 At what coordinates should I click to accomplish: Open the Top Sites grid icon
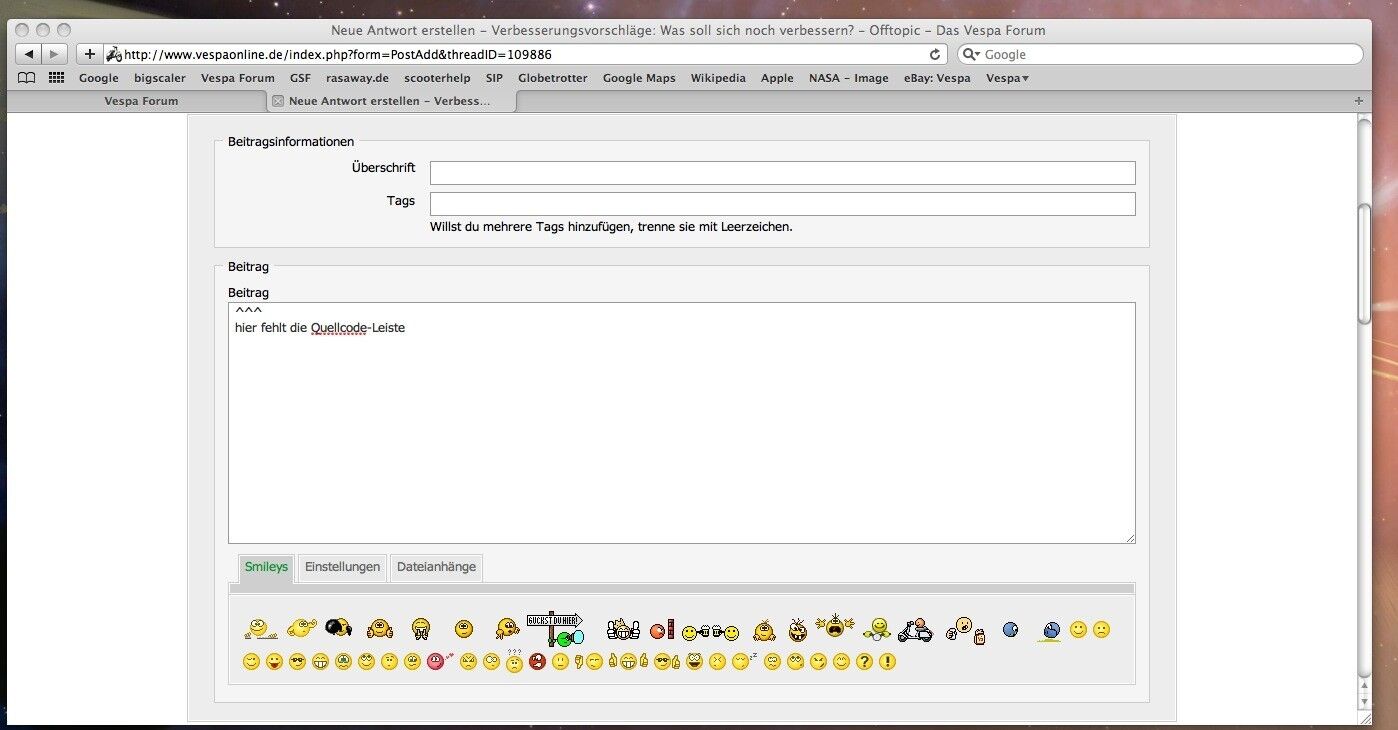[56, 78]
